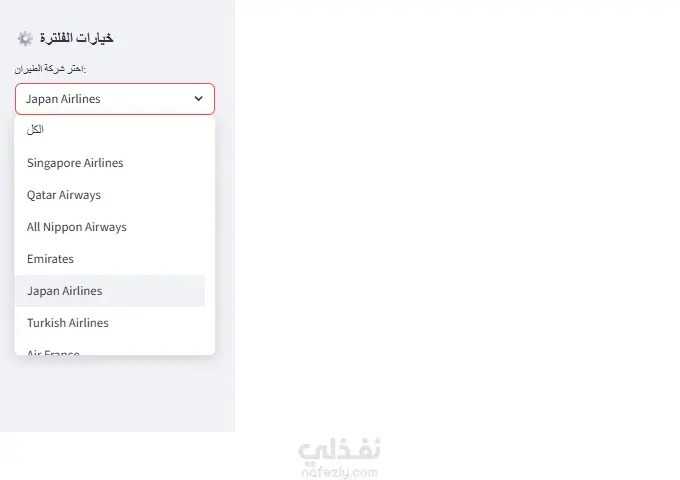Select the 'الكل' option in the list
680x480 pixels.
click(x=36, y=130)
